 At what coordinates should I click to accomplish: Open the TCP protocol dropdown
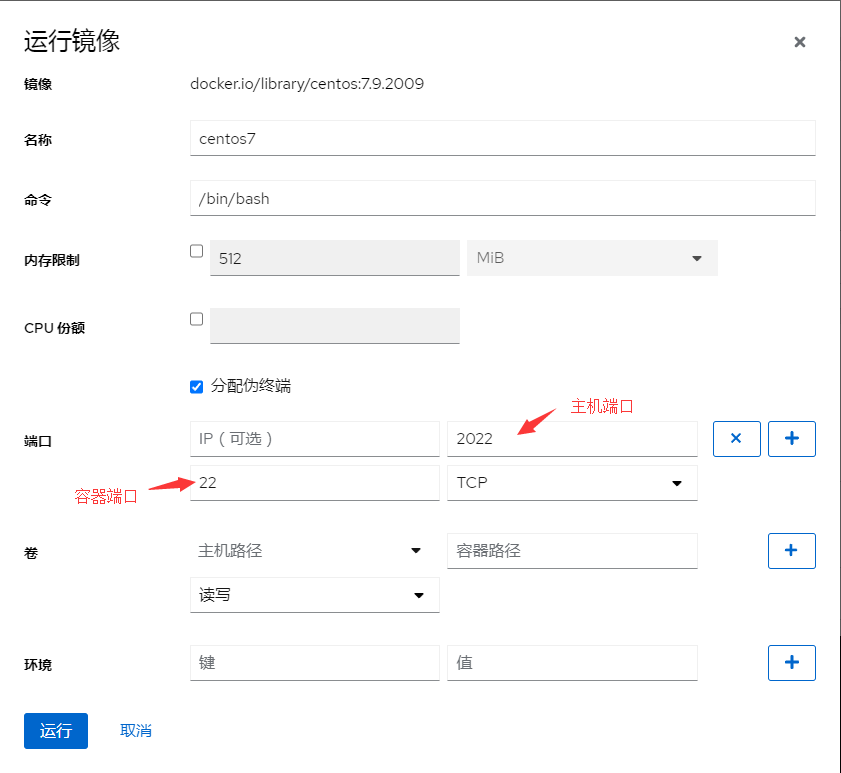coord(572,483)
